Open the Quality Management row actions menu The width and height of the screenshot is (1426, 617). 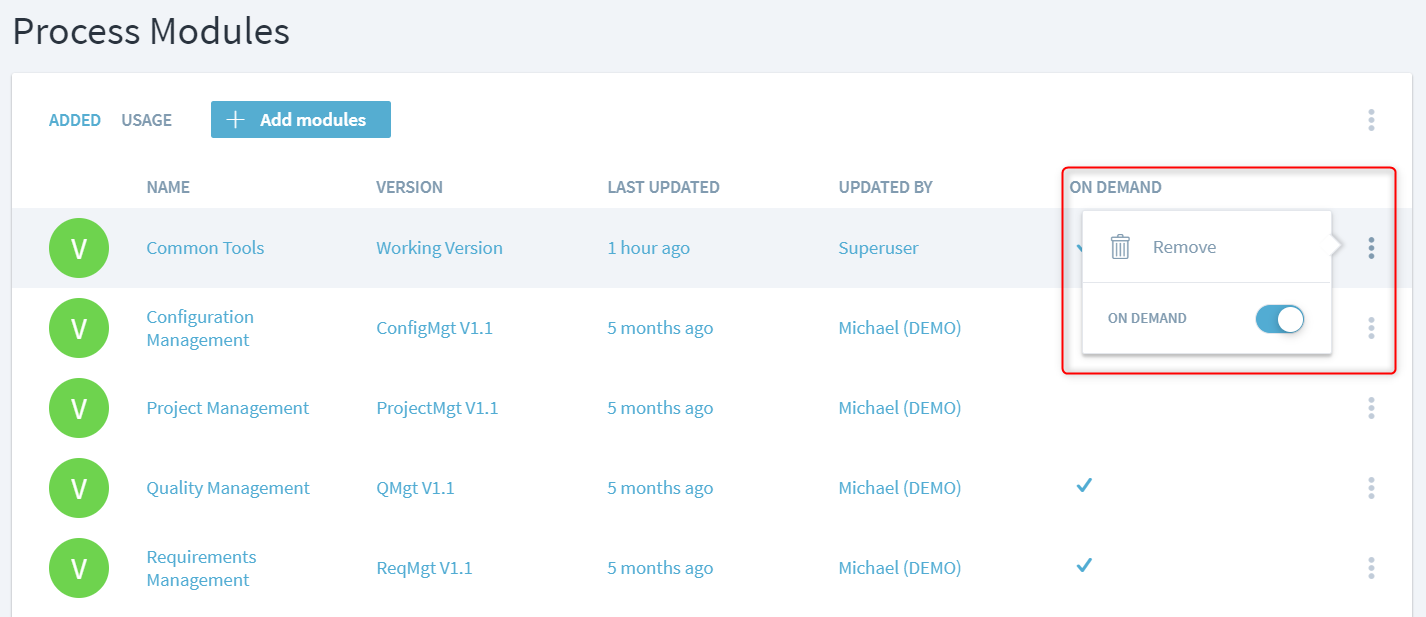click(x=1371, y=488)
